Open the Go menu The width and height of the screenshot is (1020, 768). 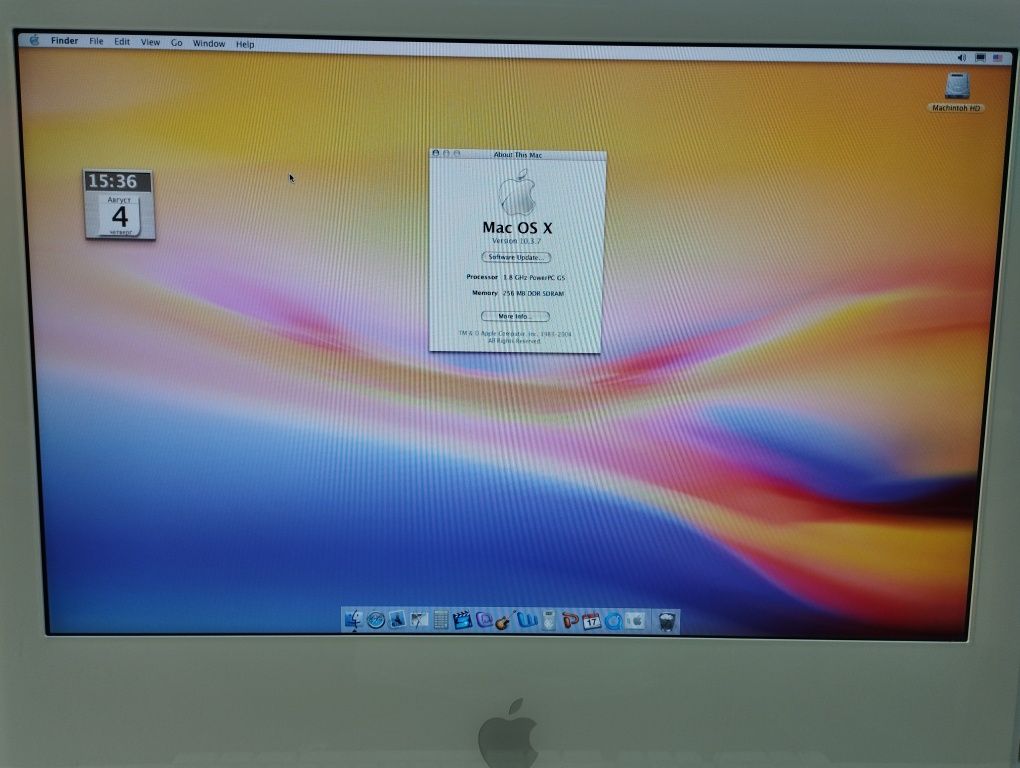(176, 43)
